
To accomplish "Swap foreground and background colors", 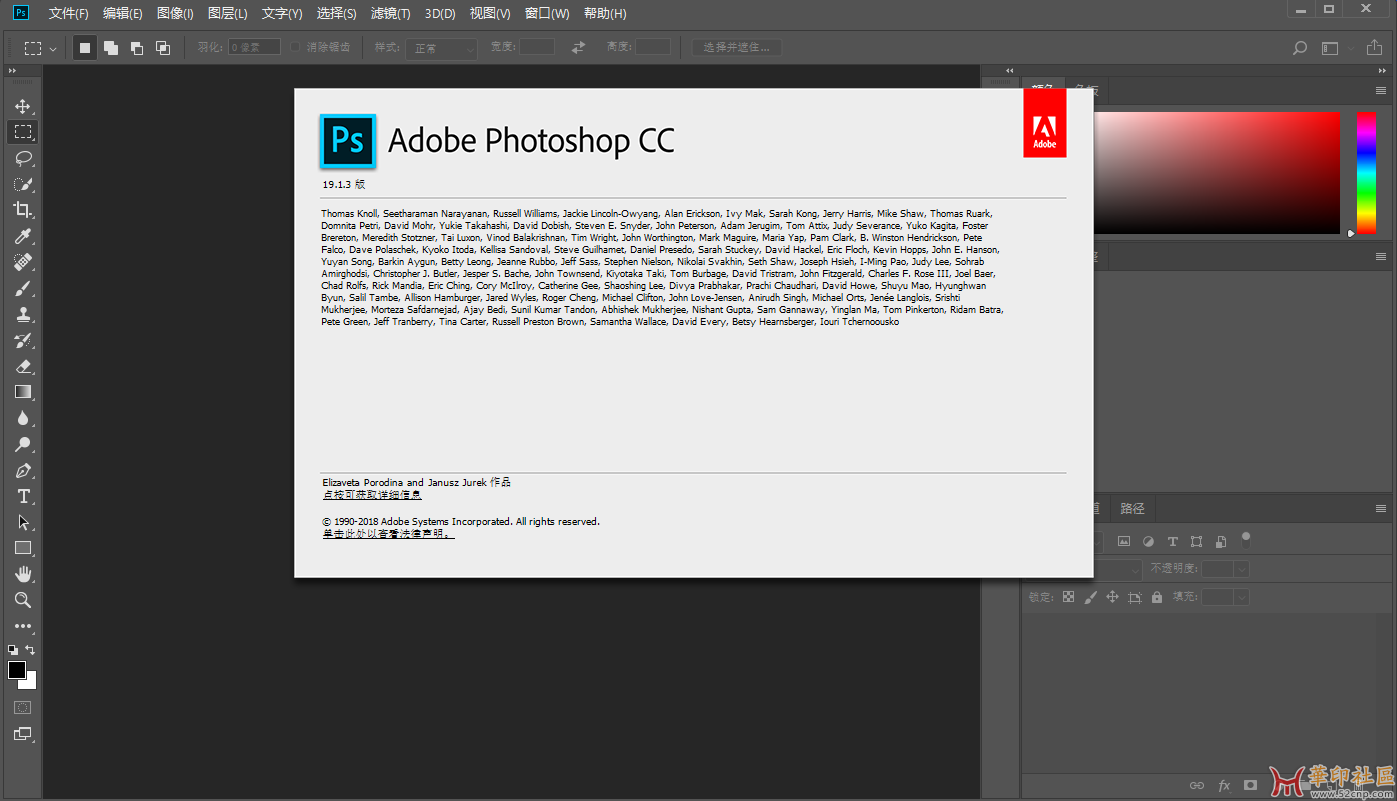I will click(x=31, y=650).
